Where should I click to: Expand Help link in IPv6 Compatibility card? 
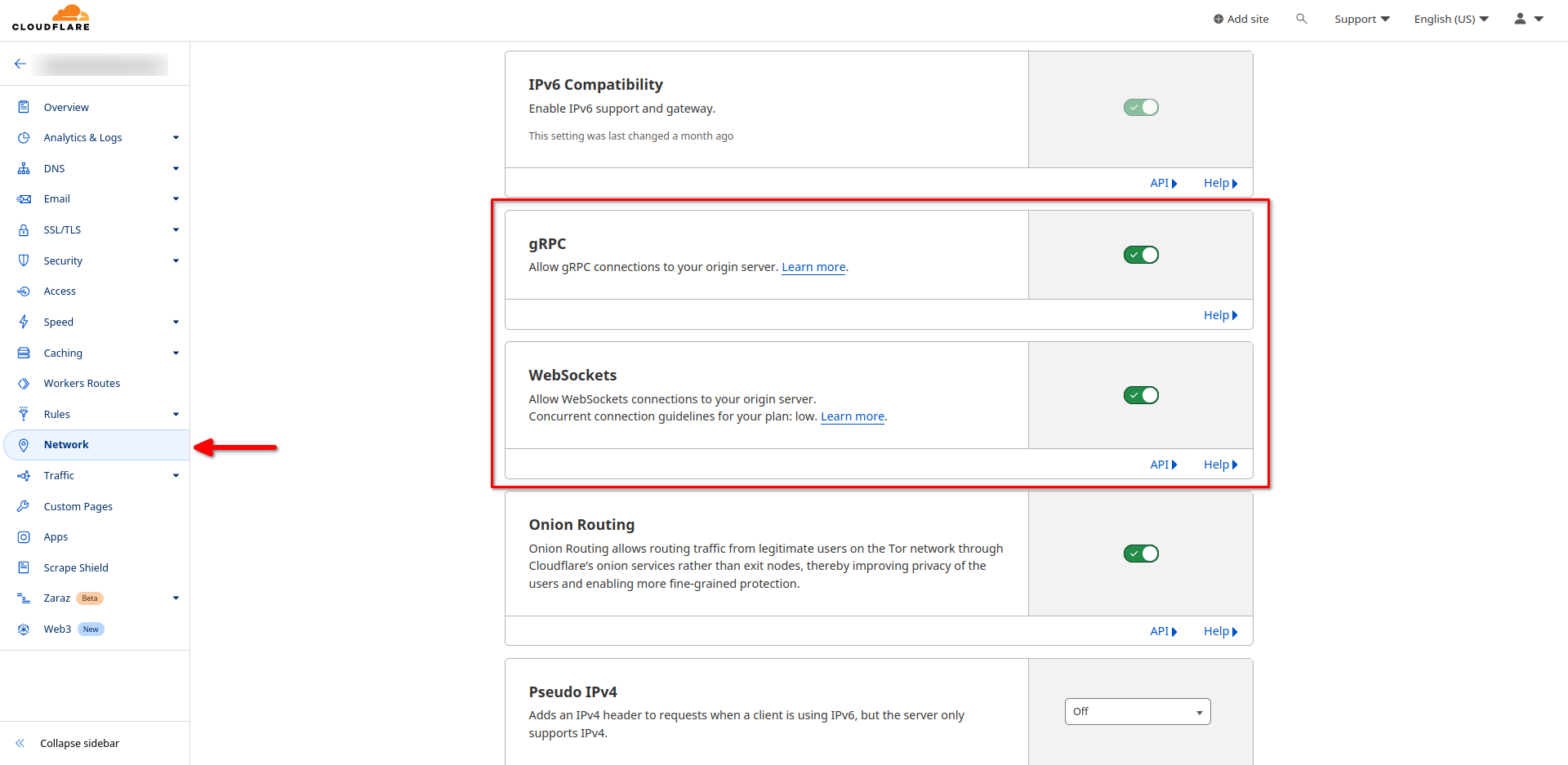(x=1220, y=183)
